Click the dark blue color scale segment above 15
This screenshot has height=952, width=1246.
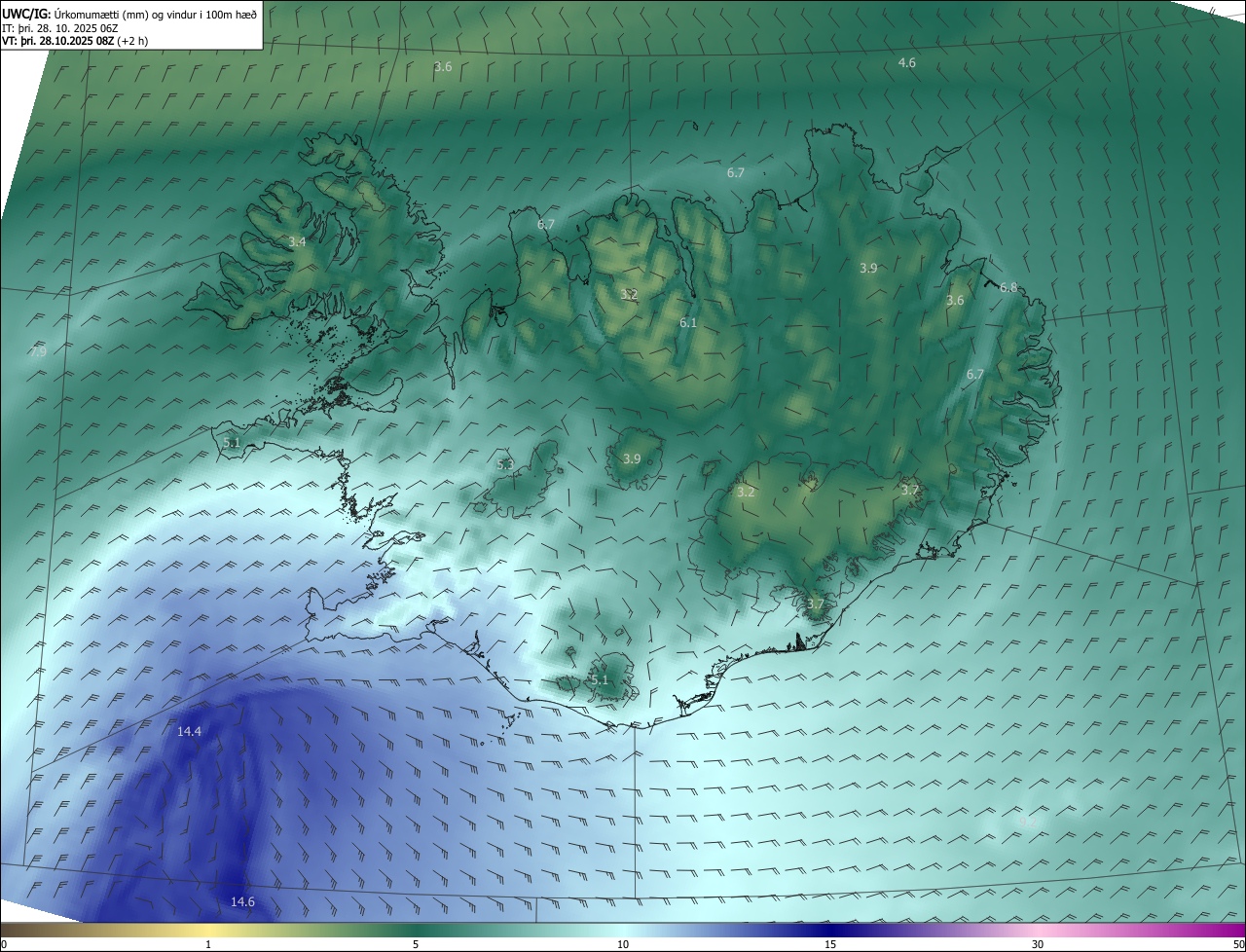tap(830, 930)
